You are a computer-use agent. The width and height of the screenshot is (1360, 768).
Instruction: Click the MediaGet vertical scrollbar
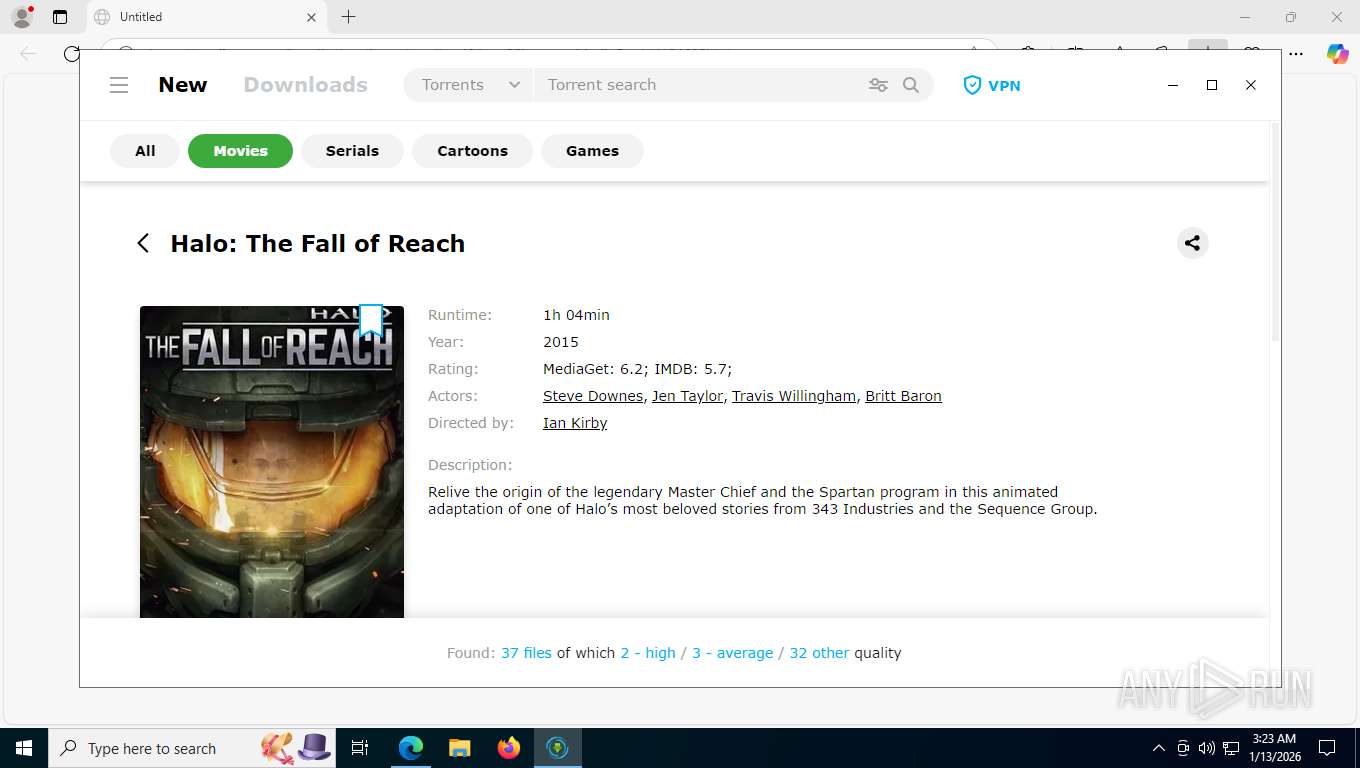(x=1275, y=232)
